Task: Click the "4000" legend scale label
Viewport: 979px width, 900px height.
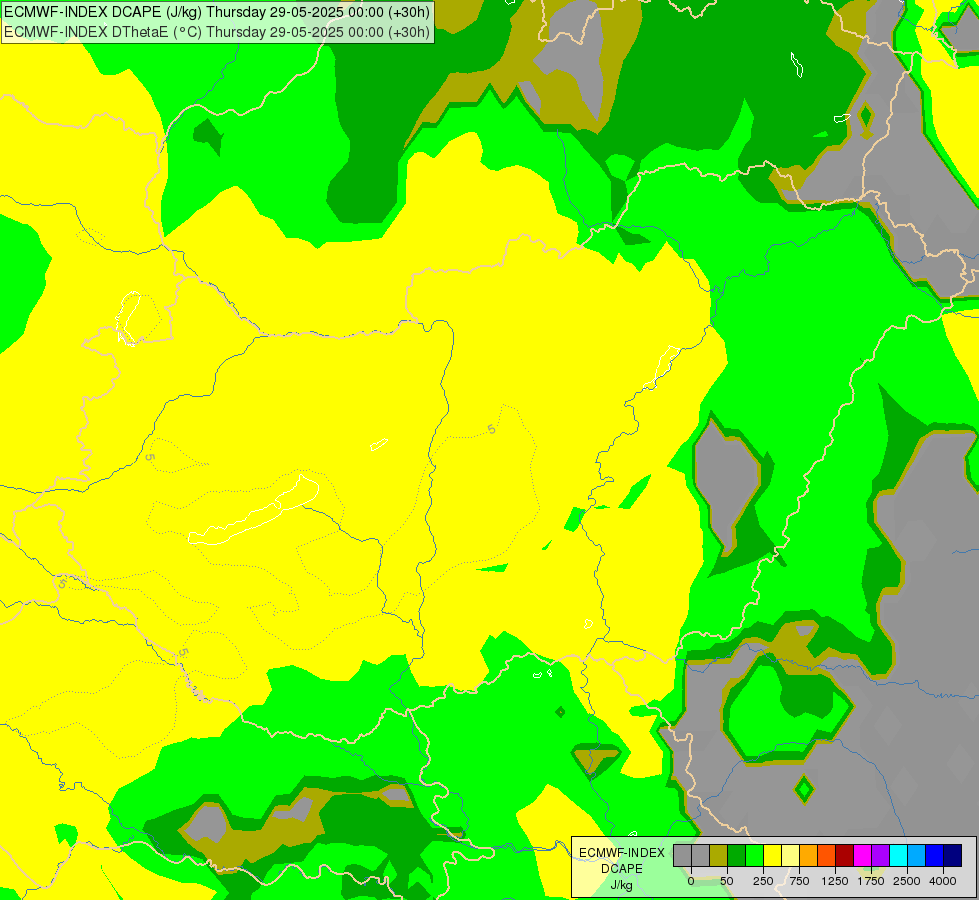Action: (x=943, y=881)
